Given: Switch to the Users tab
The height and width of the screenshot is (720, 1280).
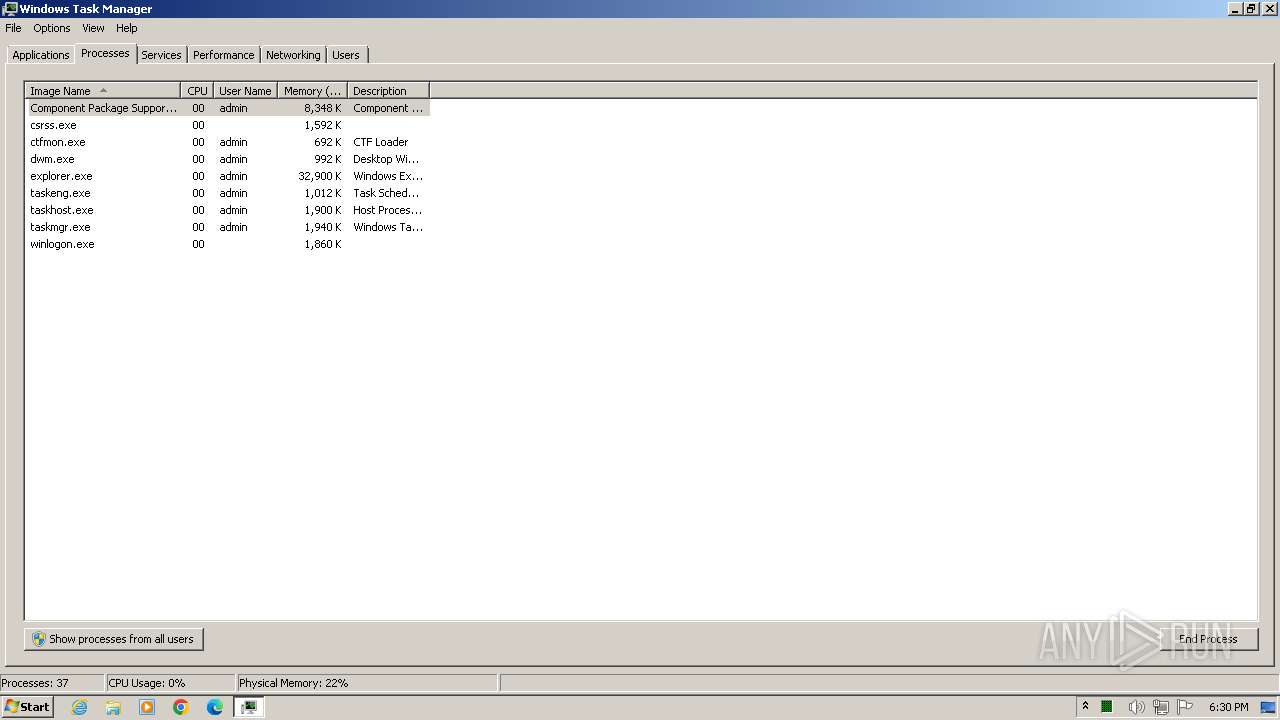Looking at the screenshot, I should (x=346, y=55).
